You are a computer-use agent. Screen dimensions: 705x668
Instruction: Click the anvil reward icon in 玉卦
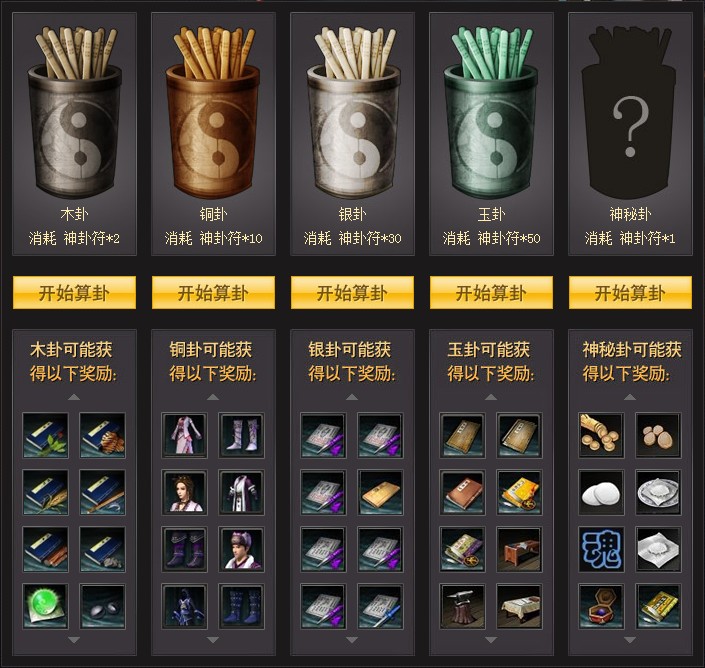(462, 606)
